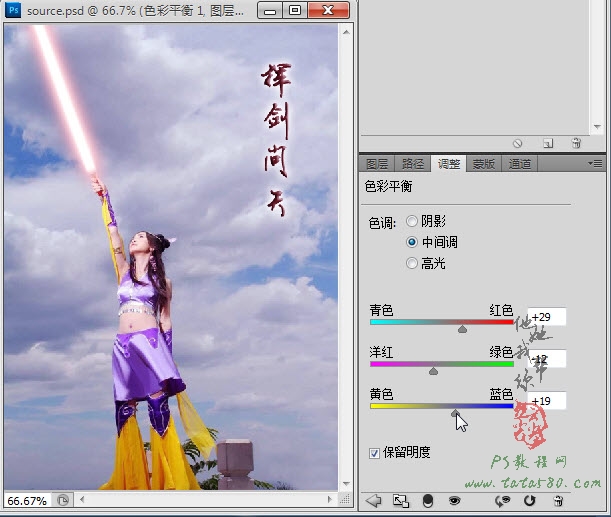Screen dimensions: 611x517
Task: Click the upper panel trash icon
Action: click(x=576, y=143)
